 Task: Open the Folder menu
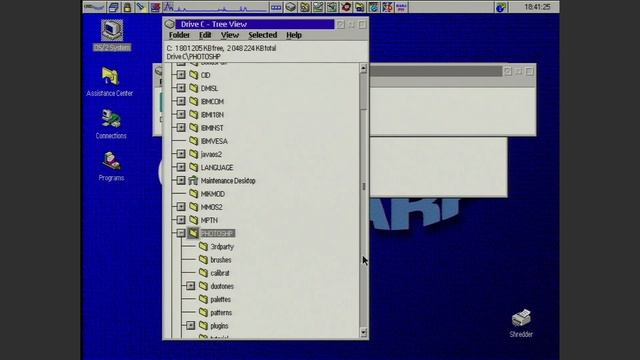[x=179, y=35]
